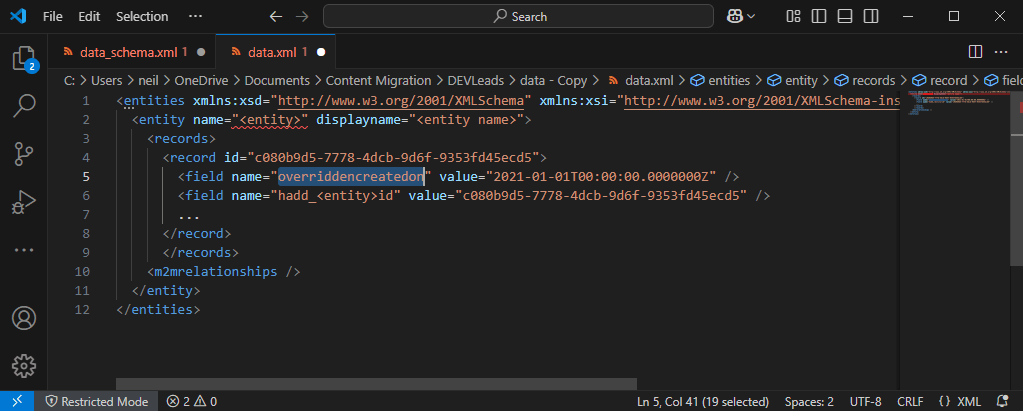The height and width of the screenshot is (411, 1023).
Task: Open the Explorer view in activity bar
Action: pyautogui.click(x=24, y=59)
